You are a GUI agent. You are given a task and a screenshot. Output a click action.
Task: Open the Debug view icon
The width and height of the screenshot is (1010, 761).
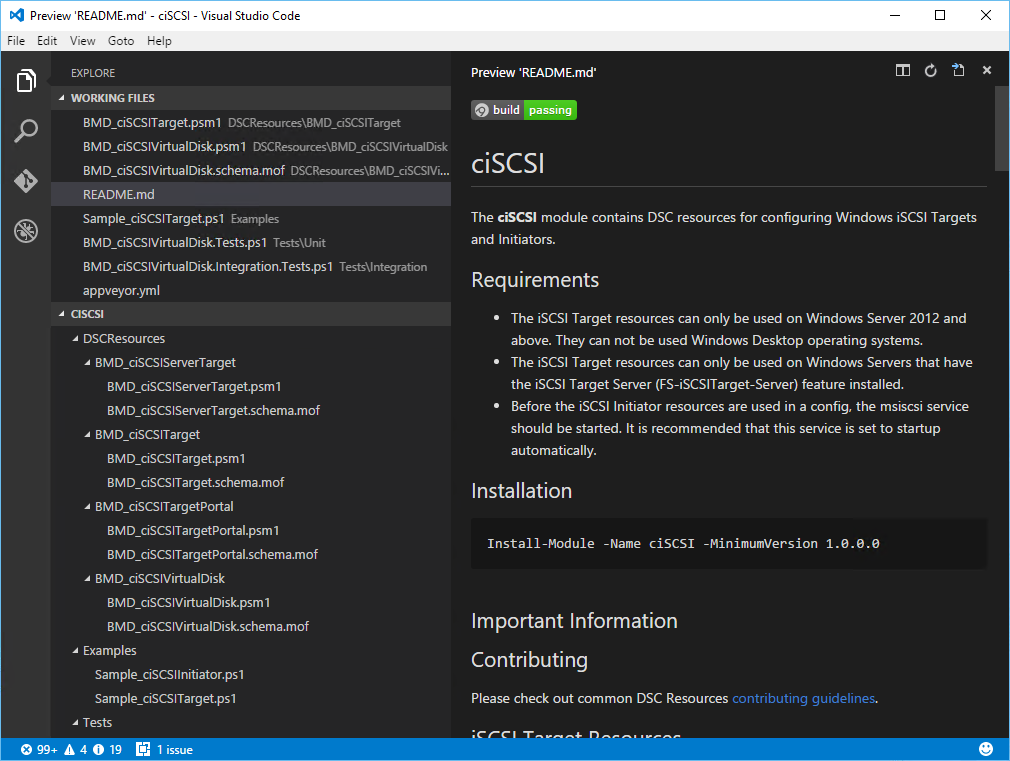(x=26, y=231)
